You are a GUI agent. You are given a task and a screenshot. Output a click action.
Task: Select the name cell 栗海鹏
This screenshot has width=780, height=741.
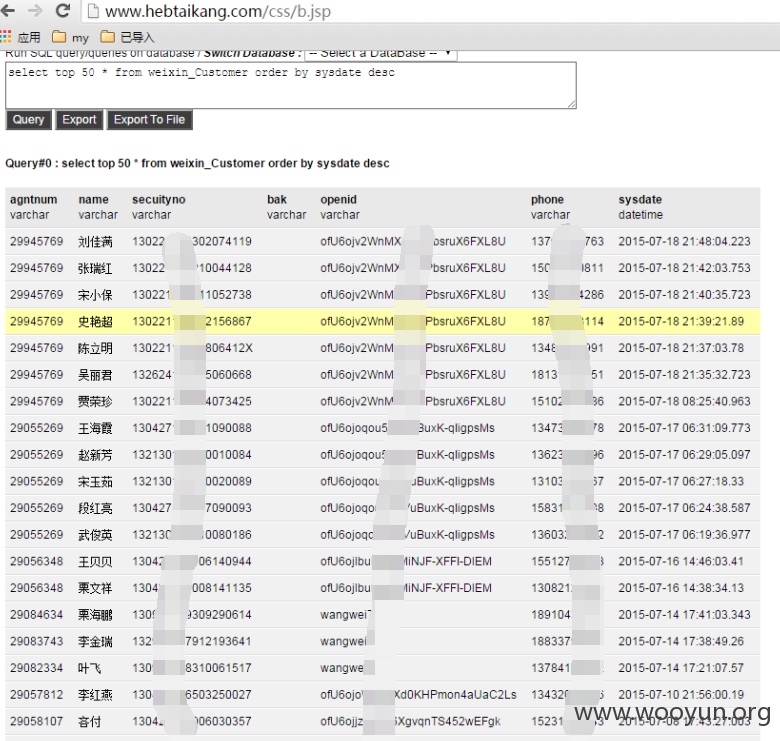(x=95, y=615)
